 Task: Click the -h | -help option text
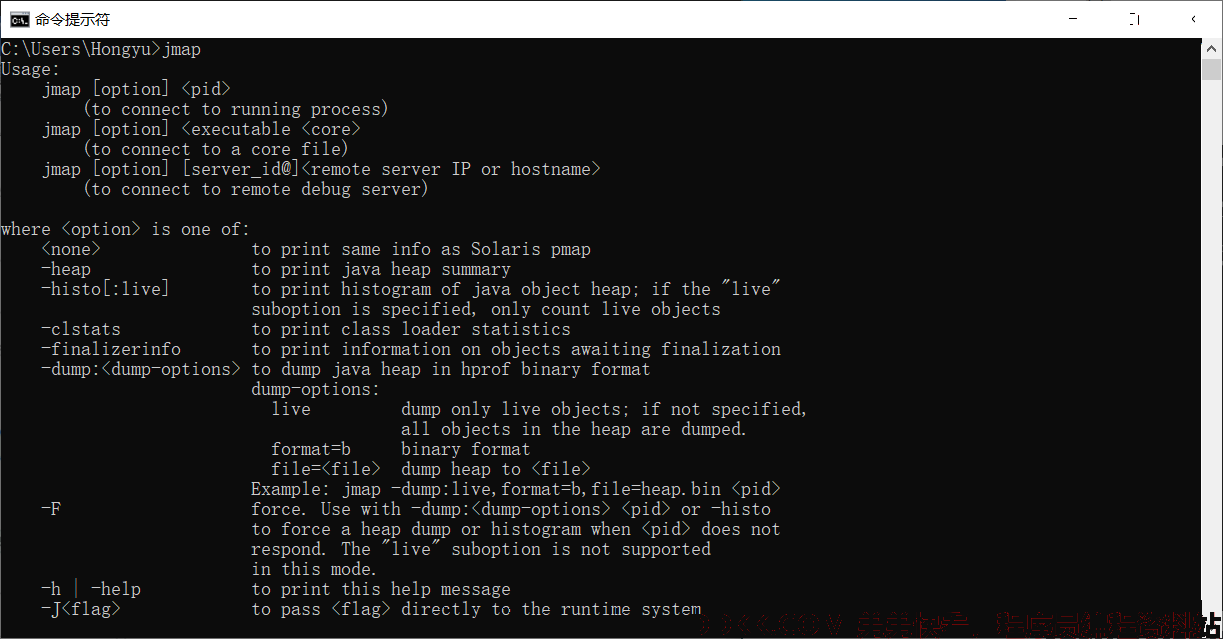91,589
